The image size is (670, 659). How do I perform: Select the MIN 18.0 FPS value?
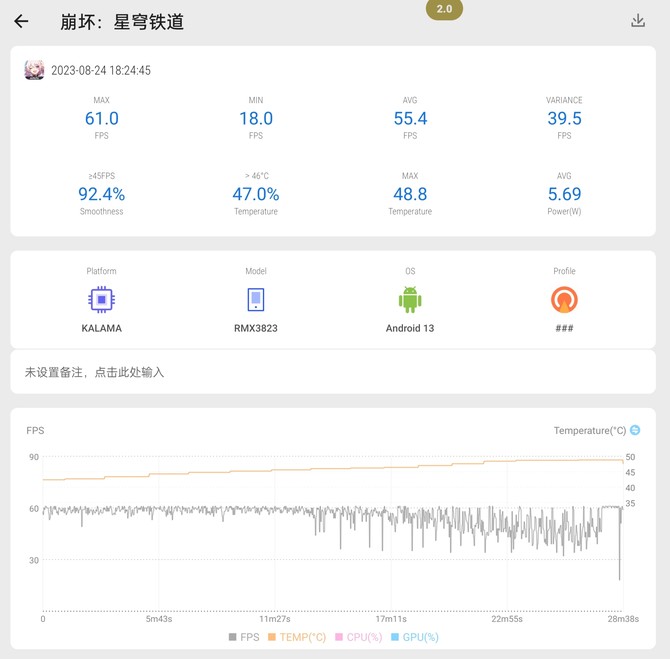(x=256, y=118)
